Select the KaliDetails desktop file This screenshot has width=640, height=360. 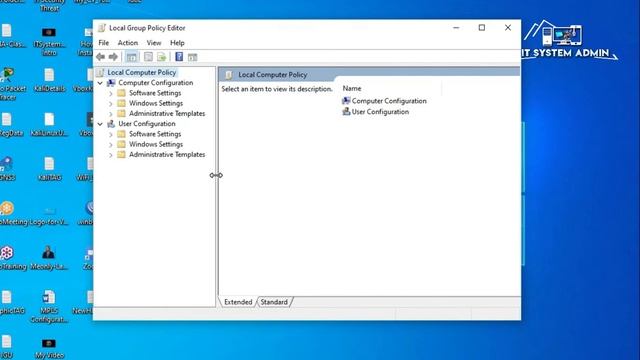[49, 80]
